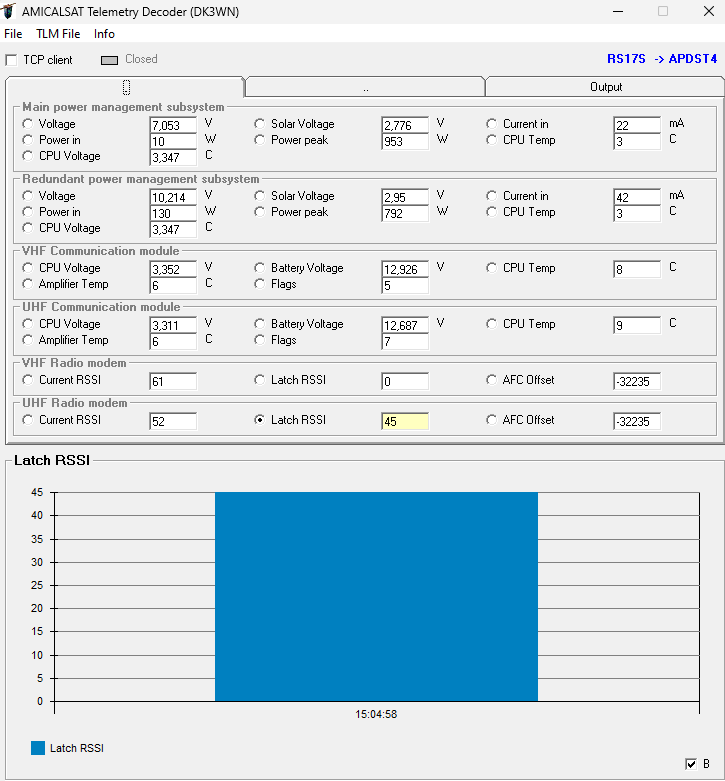Switch to the Output tab
The image size is (725, 781).
click(605, 87)
